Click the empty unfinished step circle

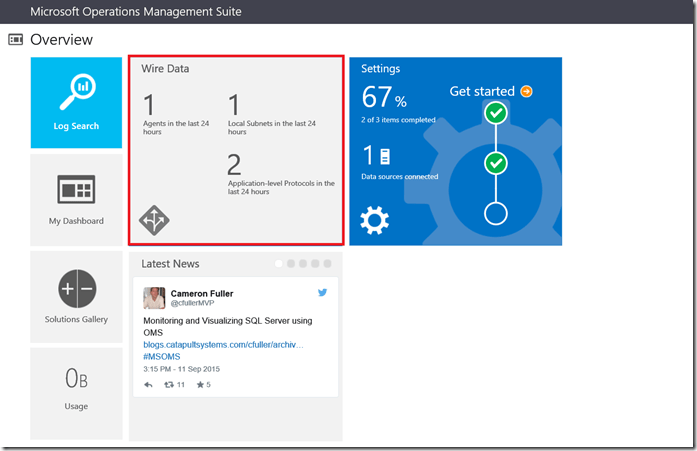(x=496, y=212)
